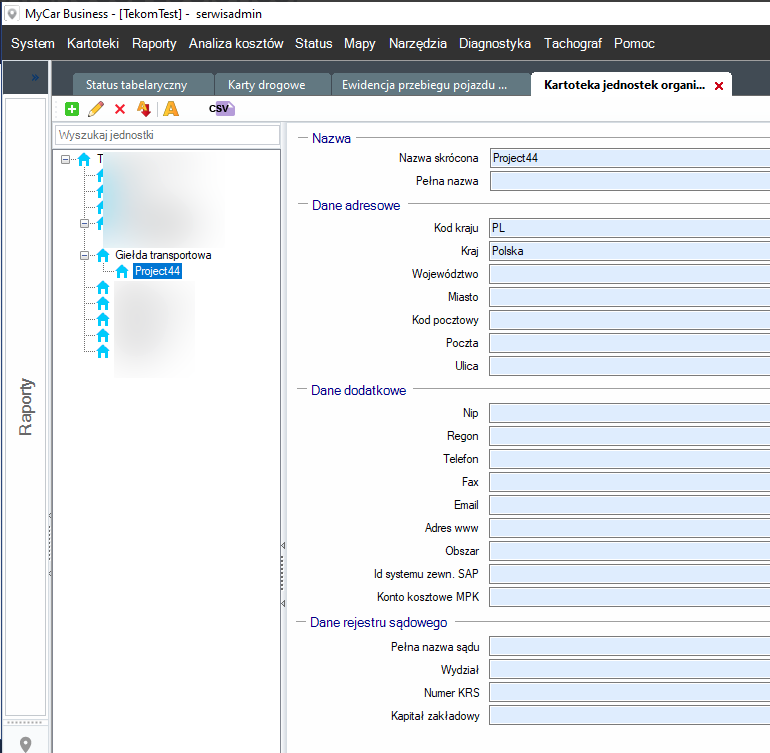Click the Id systemu zewn. SAP field
This screenshot has height=753, width=770.
coord(630,574)
